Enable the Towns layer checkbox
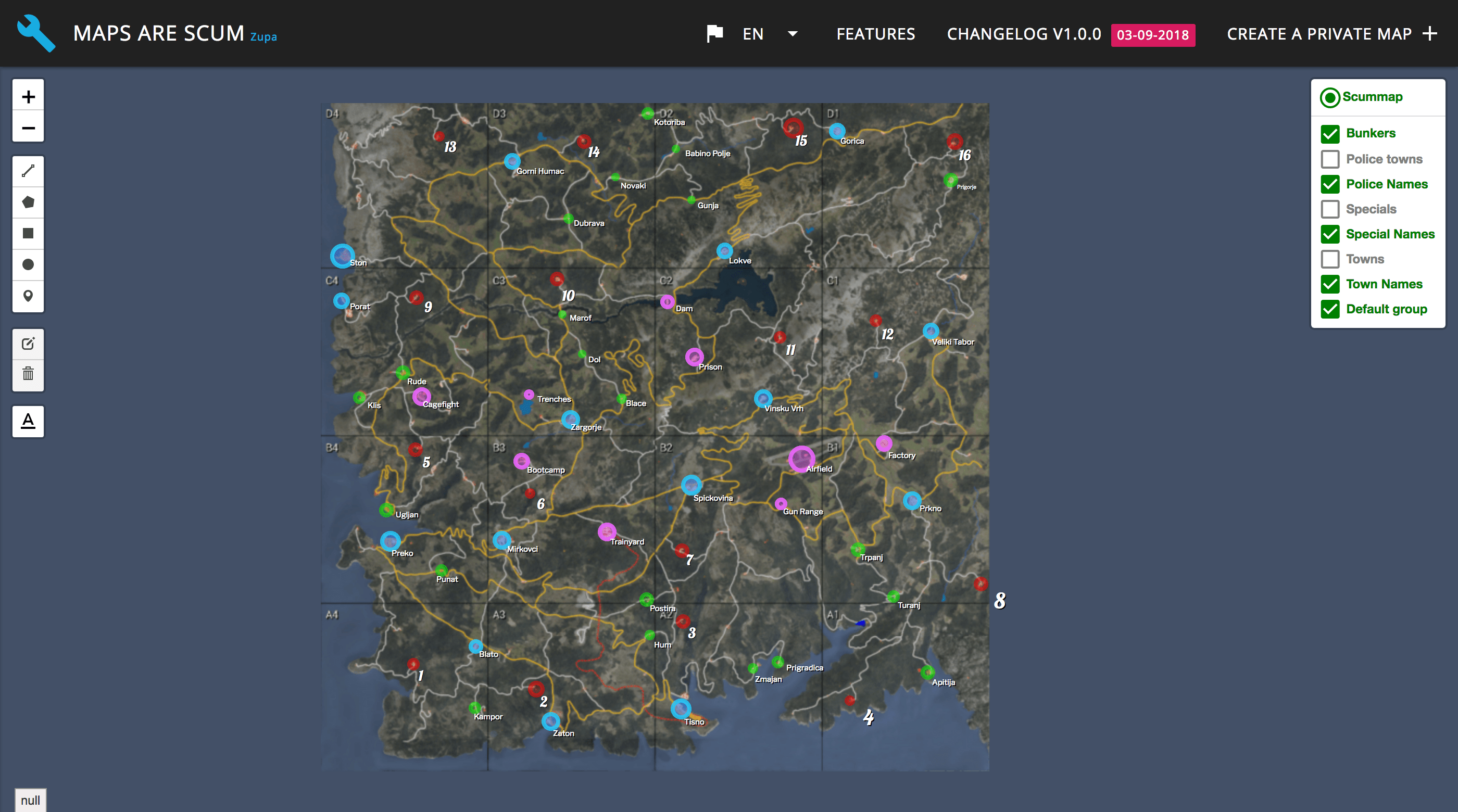The image size is (1458, 812). pyautogui.click(x=1330, y=259)
